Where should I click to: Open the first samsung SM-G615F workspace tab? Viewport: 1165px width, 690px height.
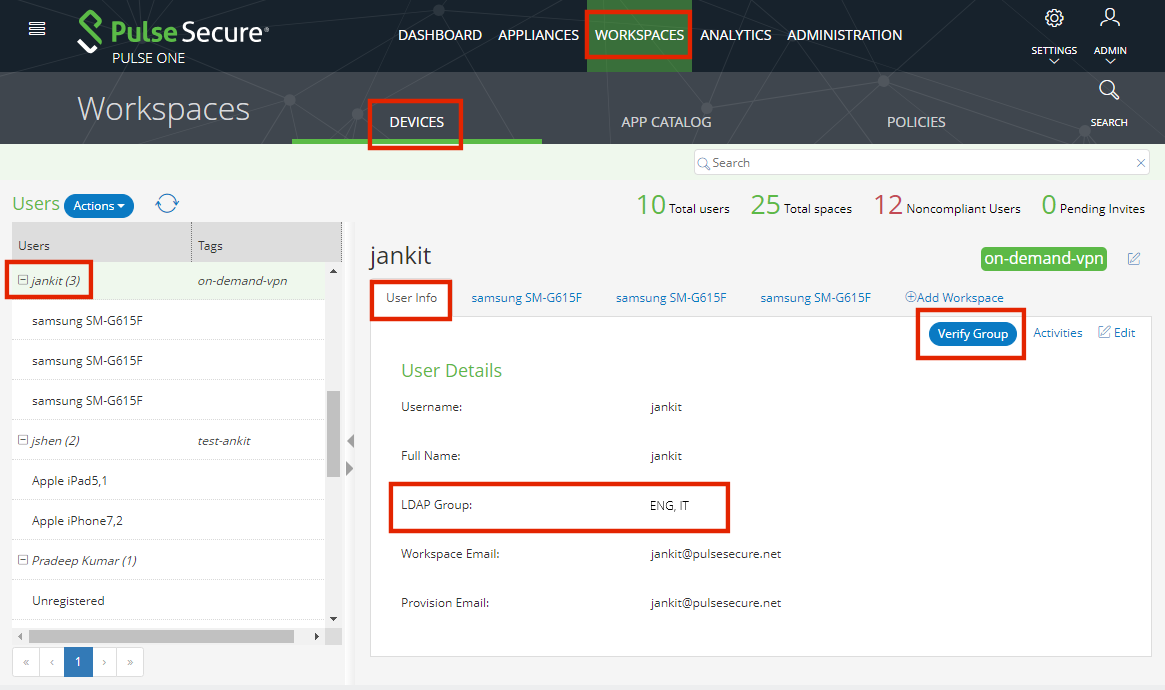[526, 298]
